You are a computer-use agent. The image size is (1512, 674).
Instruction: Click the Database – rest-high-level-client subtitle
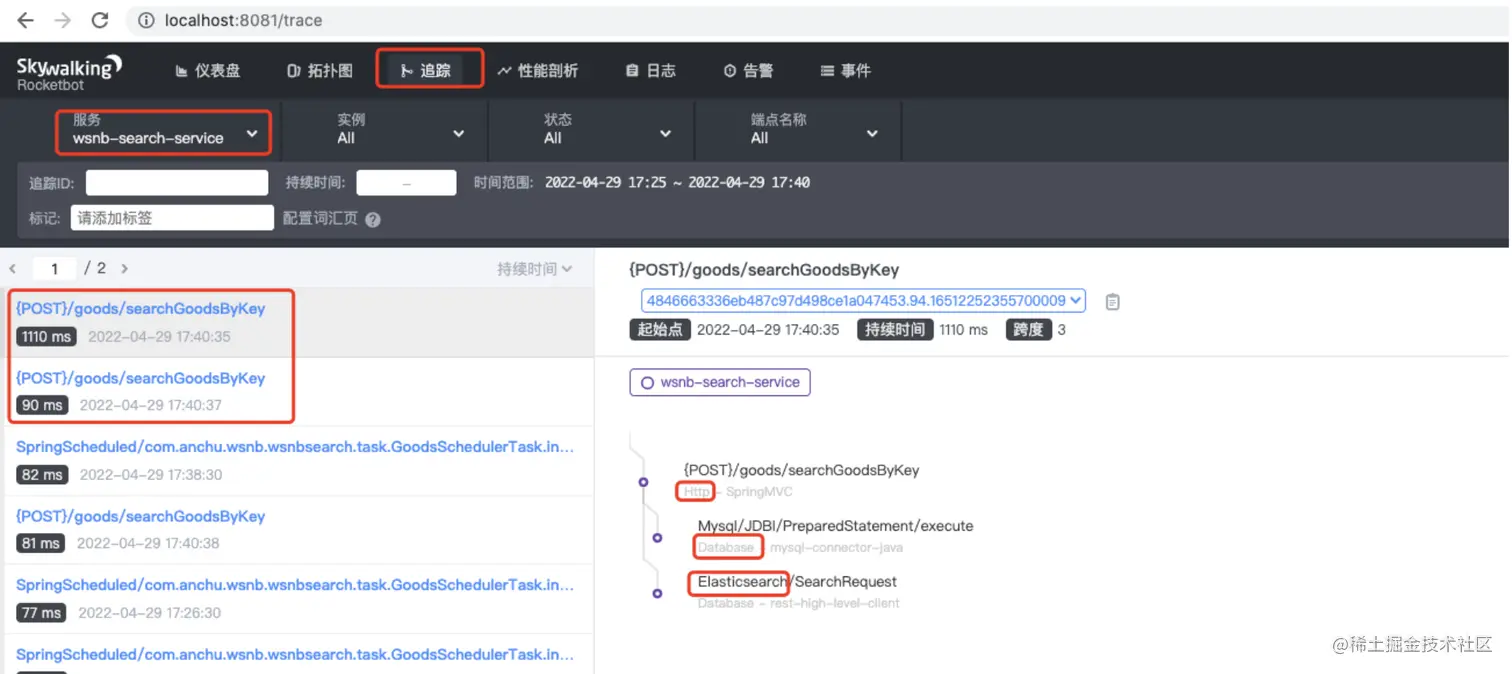tap(799, 604)
